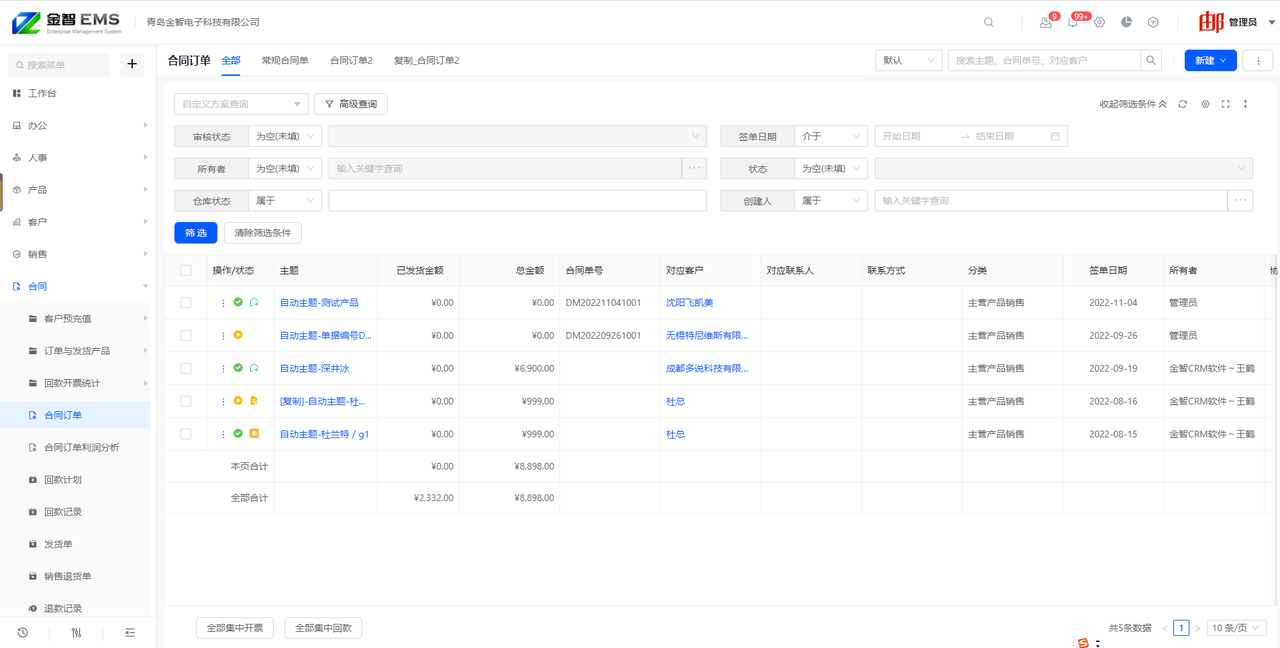Screen dimensions: 1280x648
Task: Open the 高级查询 advanced query button
Action: coord(351,104)
